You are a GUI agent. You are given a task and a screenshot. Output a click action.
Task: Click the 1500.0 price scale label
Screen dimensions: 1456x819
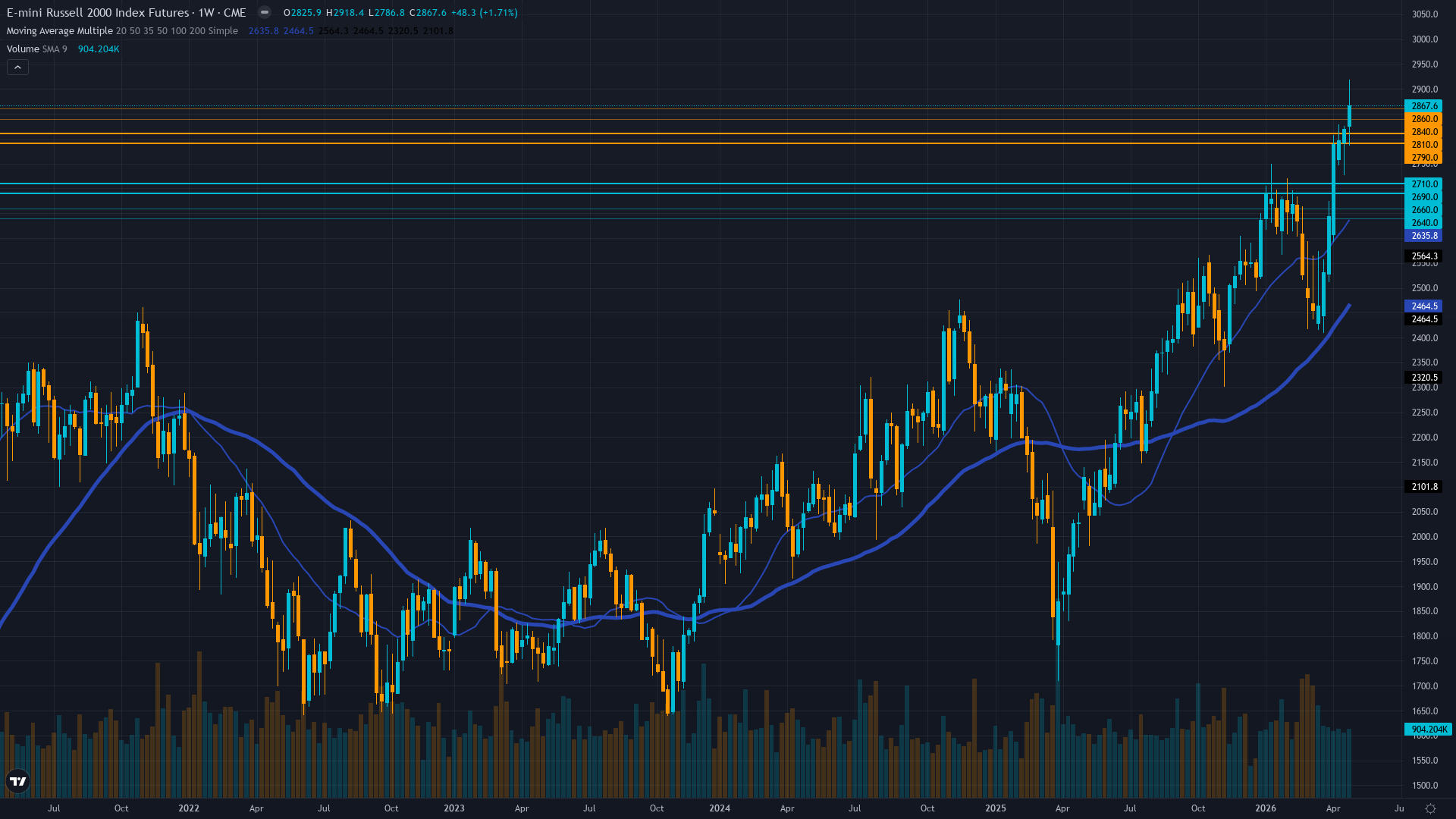point(1424,786)
